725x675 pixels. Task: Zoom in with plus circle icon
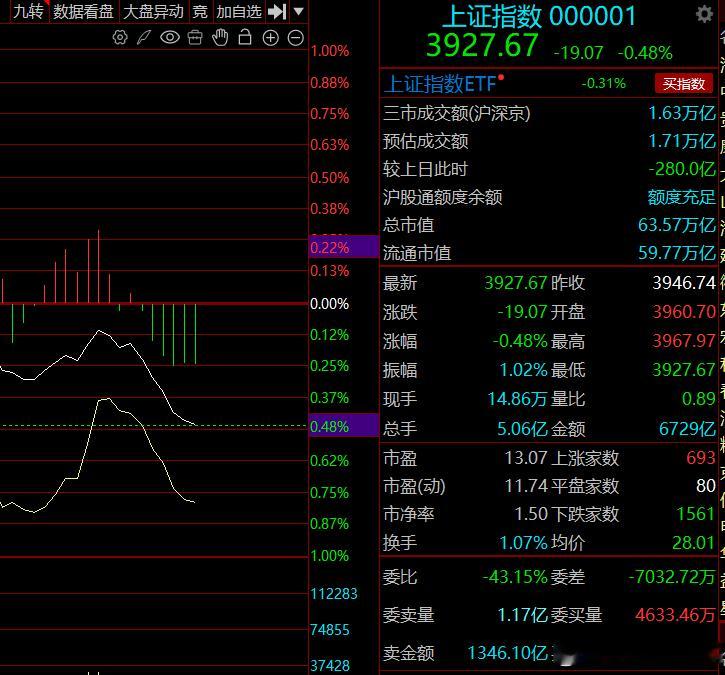(270, 38)
